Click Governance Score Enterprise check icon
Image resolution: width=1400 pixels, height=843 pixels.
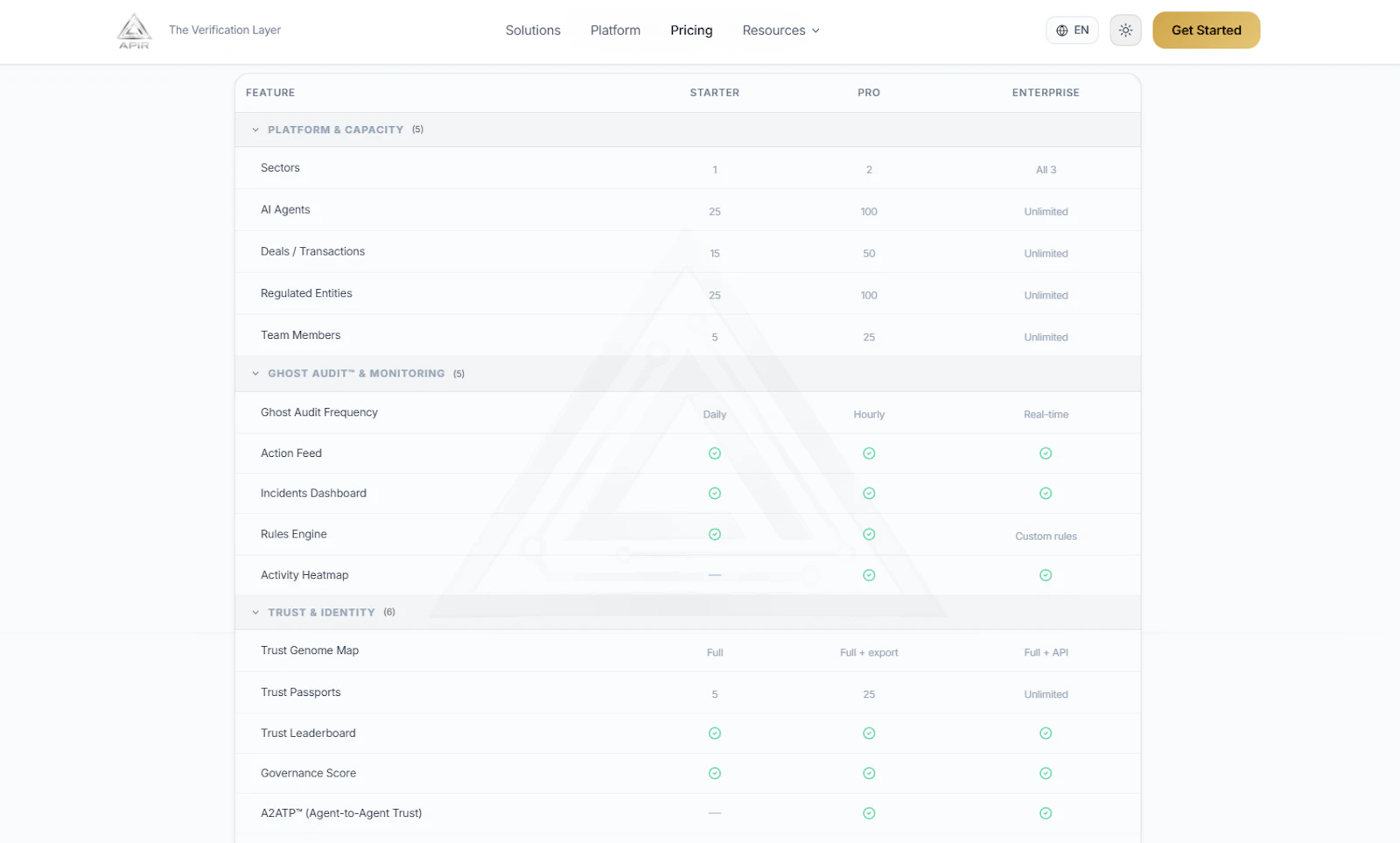[1046, 774]
